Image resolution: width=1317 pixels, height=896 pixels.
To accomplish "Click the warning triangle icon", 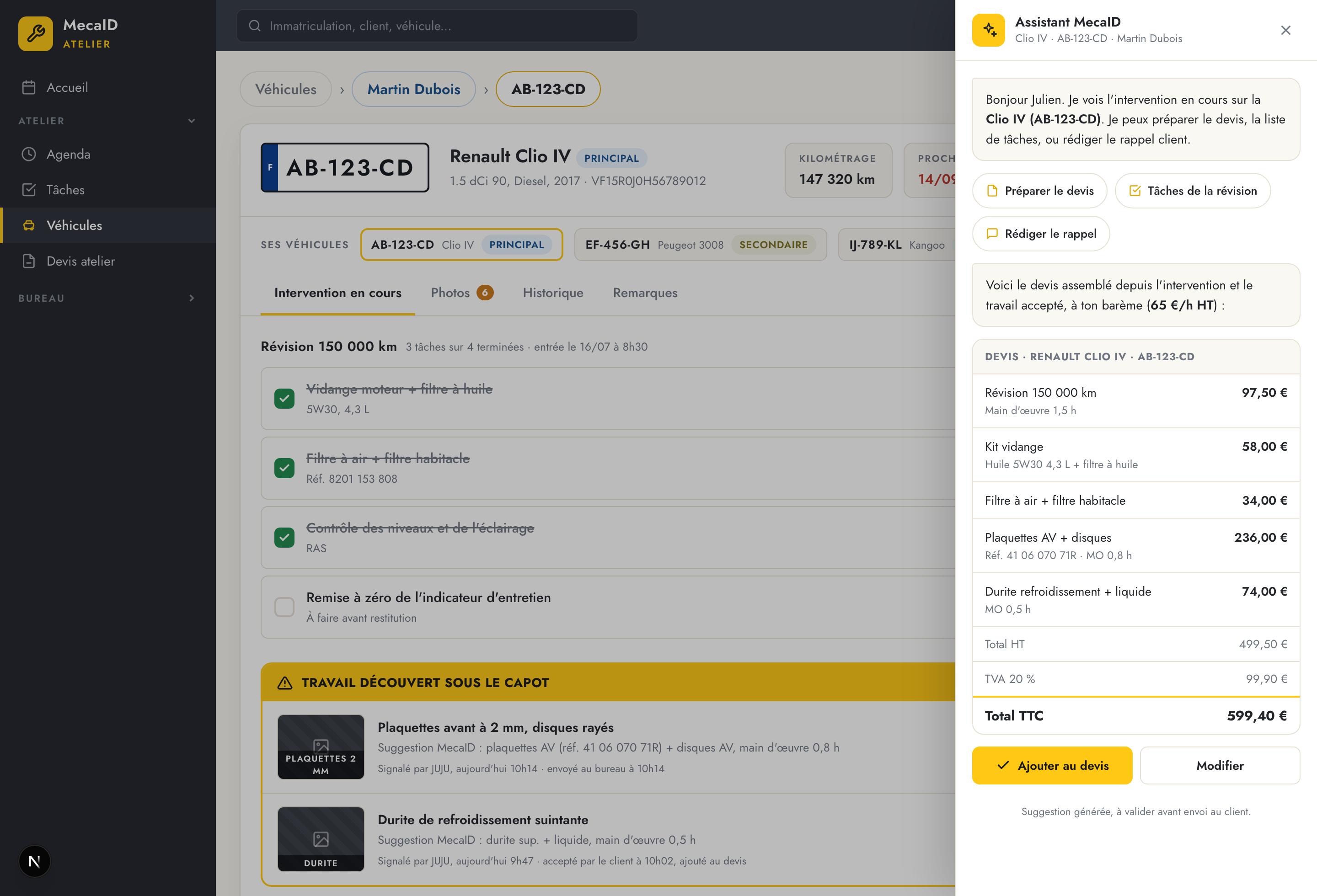I will [285, 683].
